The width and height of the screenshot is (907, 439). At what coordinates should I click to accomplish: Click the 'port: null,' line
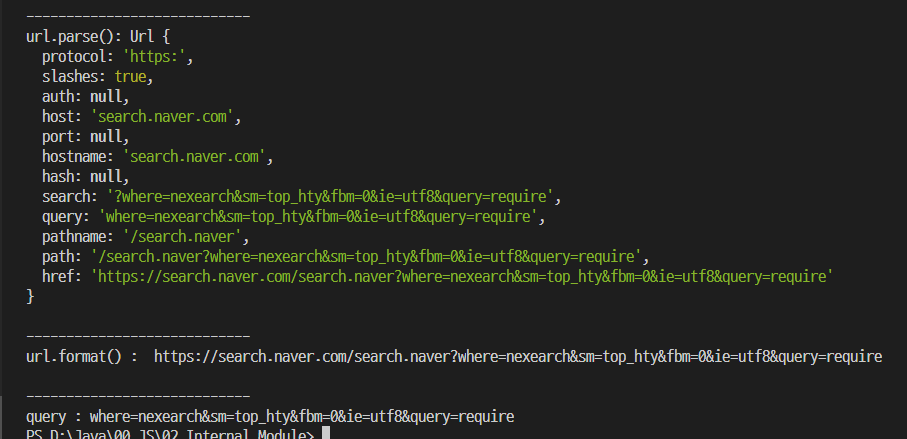click(86, 137)
